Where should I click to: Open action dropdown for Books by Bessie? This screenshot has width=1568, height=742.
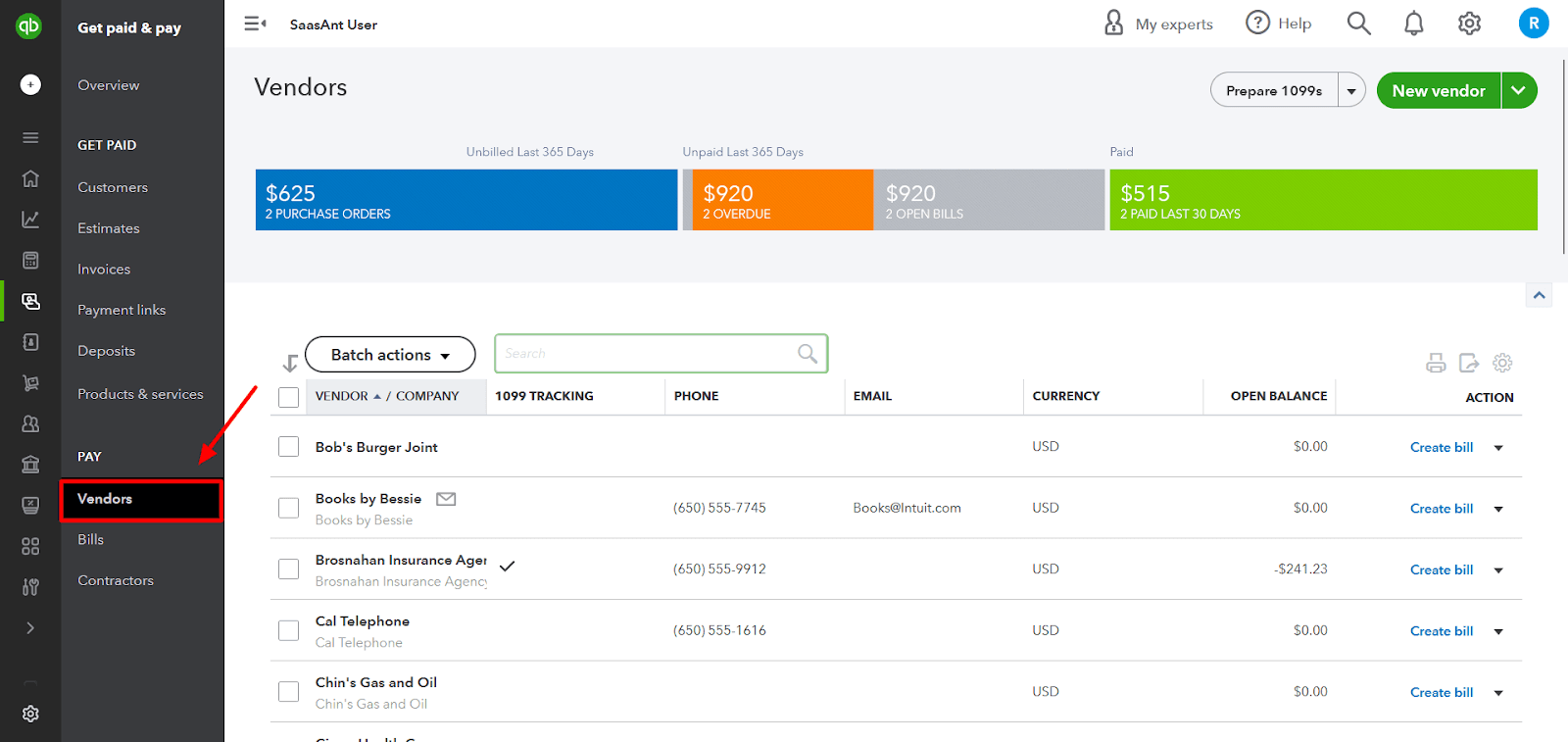point(1497,509)
